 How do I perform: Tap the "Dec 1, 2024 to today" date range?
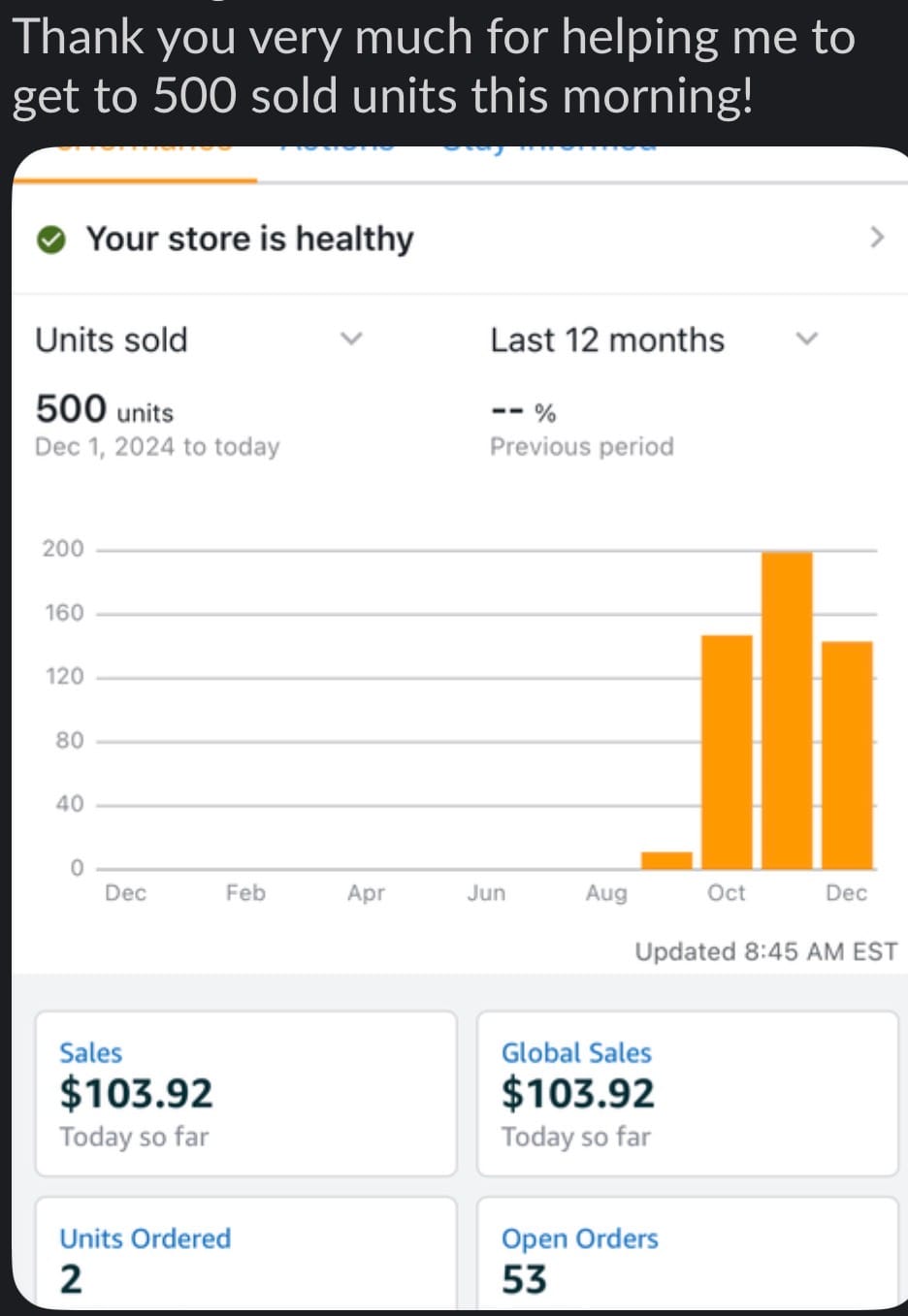pos(157,446)
